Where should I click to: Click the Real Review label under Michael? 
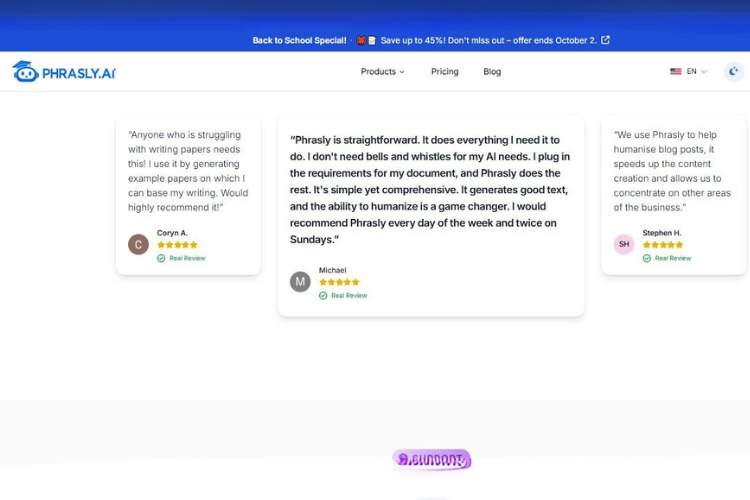pos(349,296)
